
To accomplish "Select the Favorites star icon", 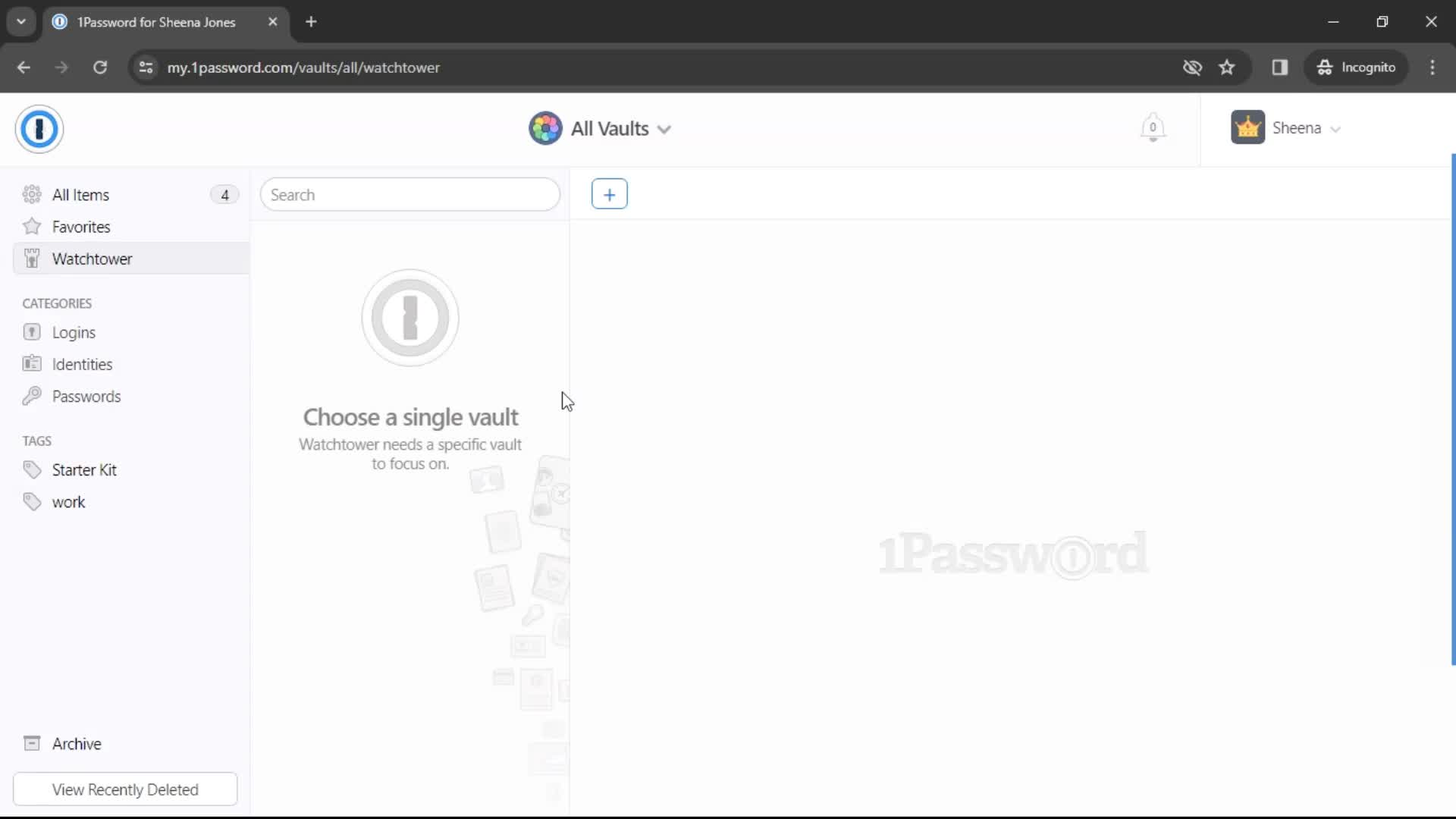I will click(x=31, y=226).
